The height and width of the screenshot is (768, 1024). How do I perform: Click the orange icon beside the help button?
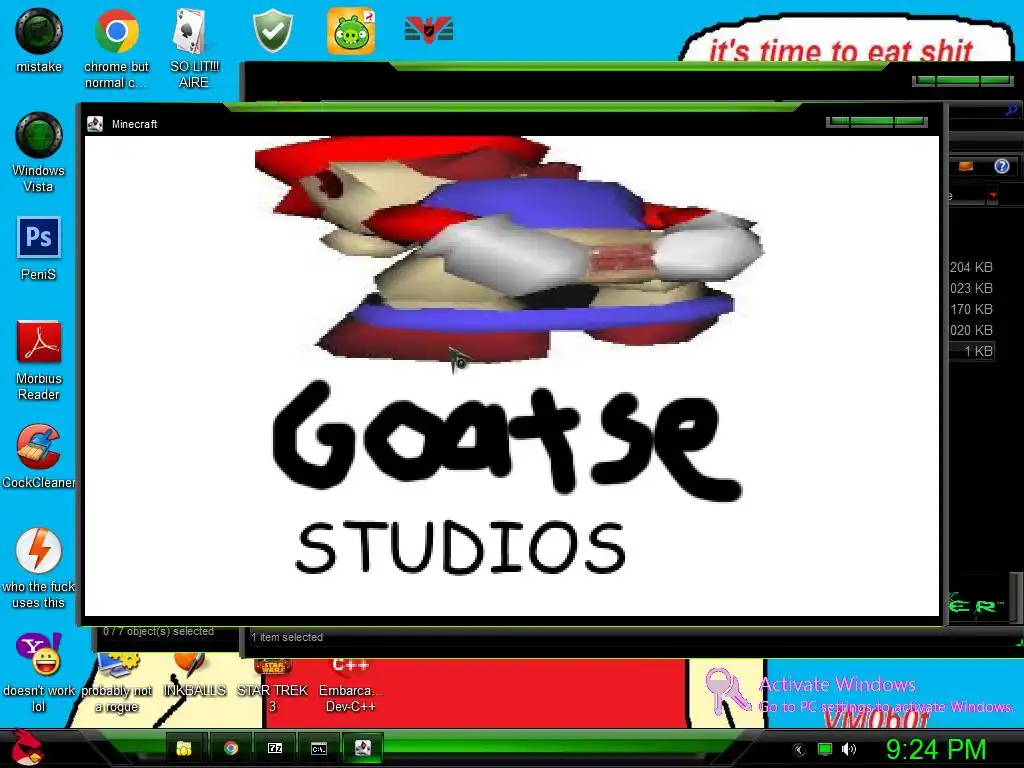(966, 167)
